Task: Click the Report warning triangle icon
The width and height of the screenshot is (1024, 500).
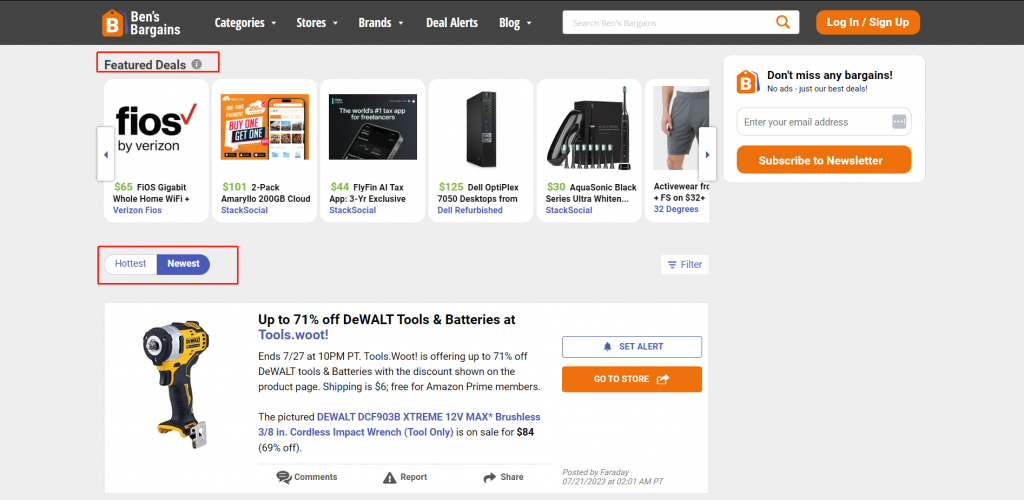Action: pyautogui.click(x=390, y=477)
